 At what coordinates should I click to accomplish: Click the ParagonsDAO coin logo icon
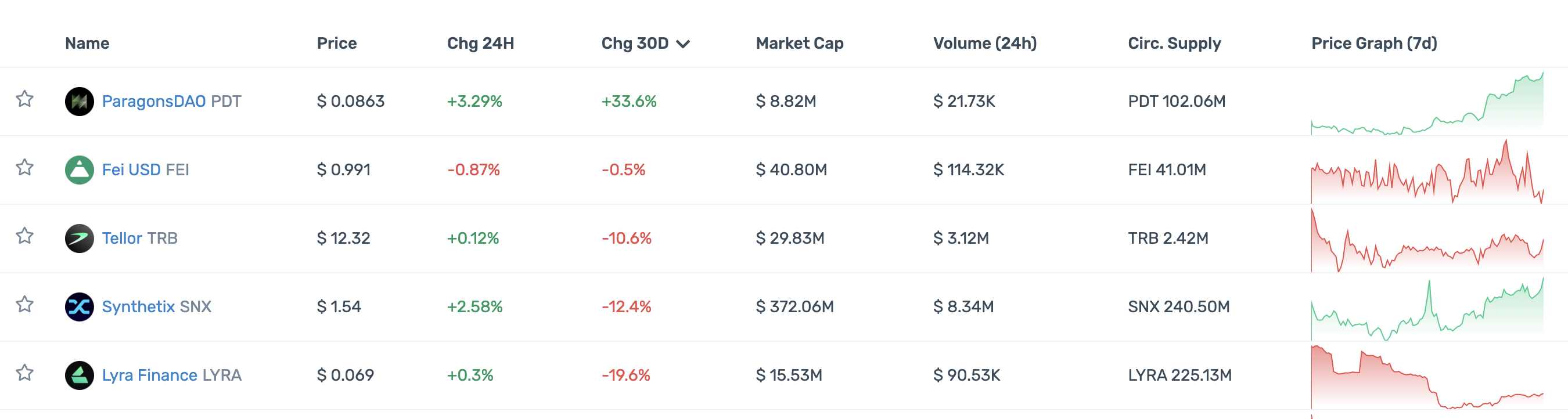click(79, 102)
